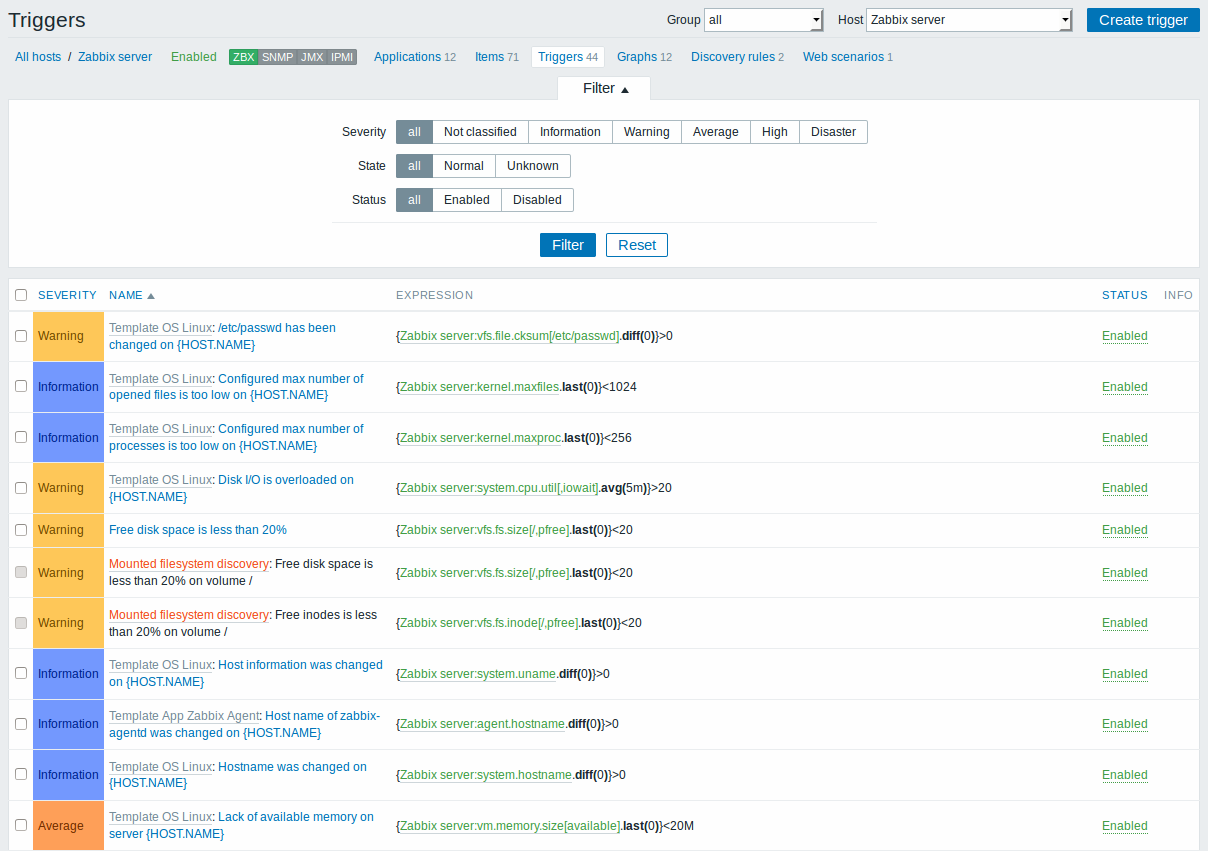Collapse the Filter panel
Viewport: 1208px width, 851px height.
pyautogui.click(x=605, y=88)
